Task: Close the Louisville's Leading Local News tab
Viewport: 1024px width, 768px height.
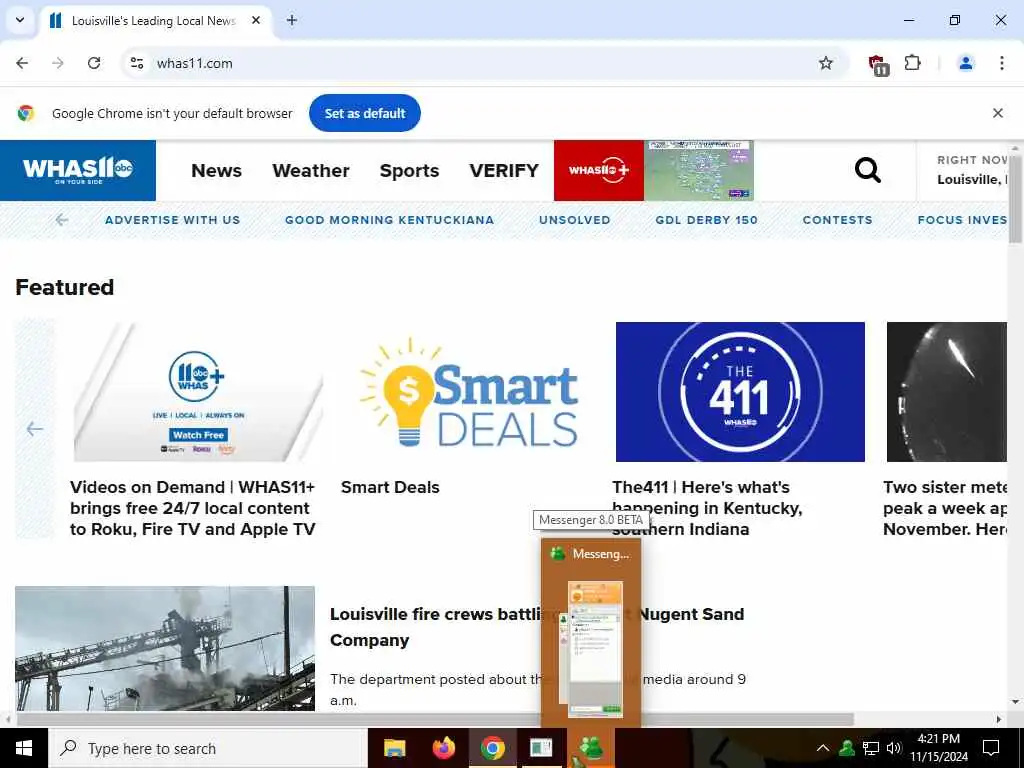Action: click(x=256, y=20)
